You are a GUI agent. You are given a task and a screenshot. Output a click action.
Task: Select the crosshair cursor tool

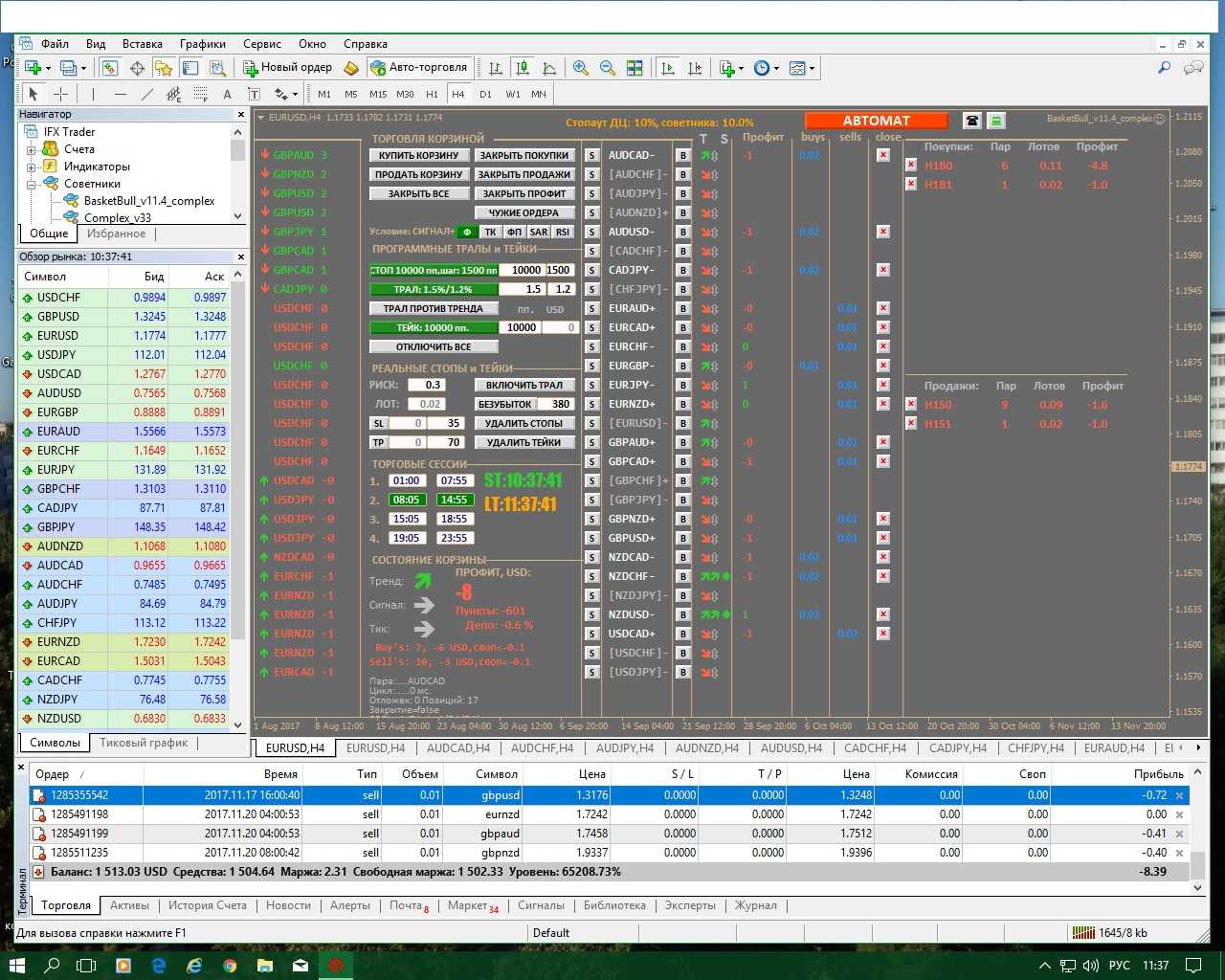tap(60, 94)
